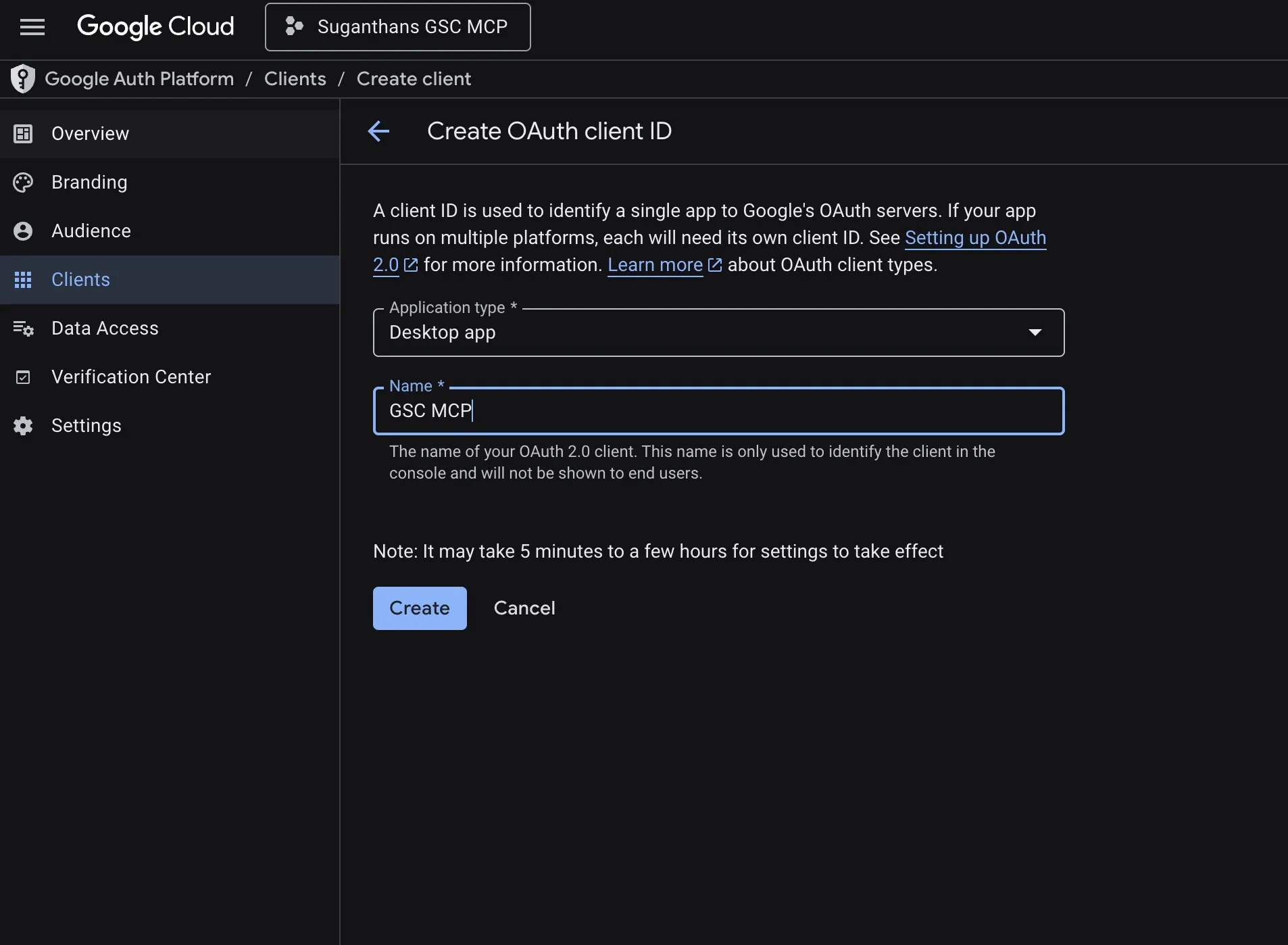Open the Learn more link
This screenshot has width=1288, height=945.
click(x=655, y=265)
